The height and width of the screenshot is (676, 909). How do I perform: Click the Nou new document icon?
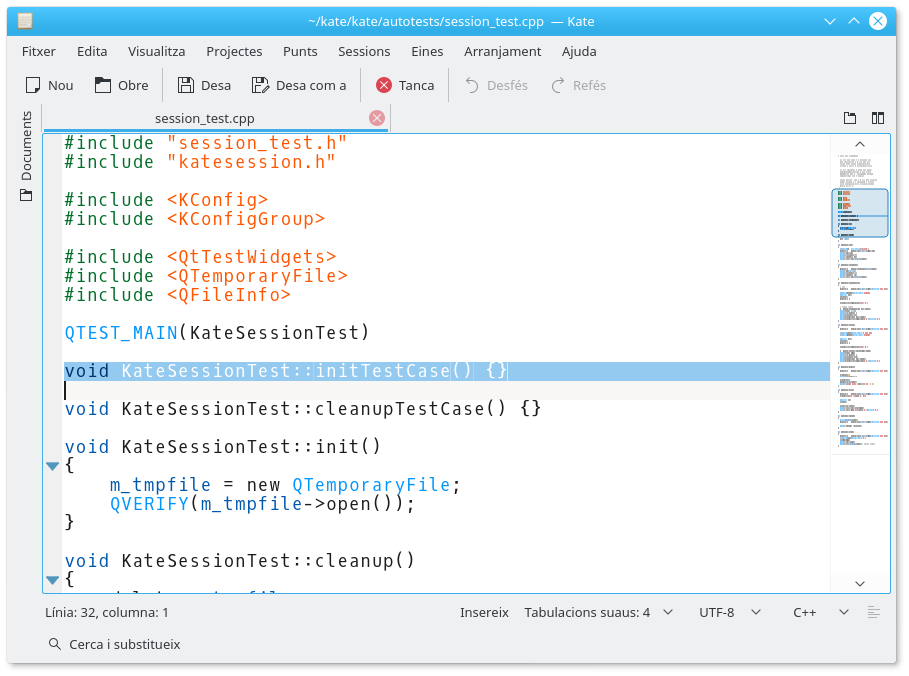pos(33,86)
